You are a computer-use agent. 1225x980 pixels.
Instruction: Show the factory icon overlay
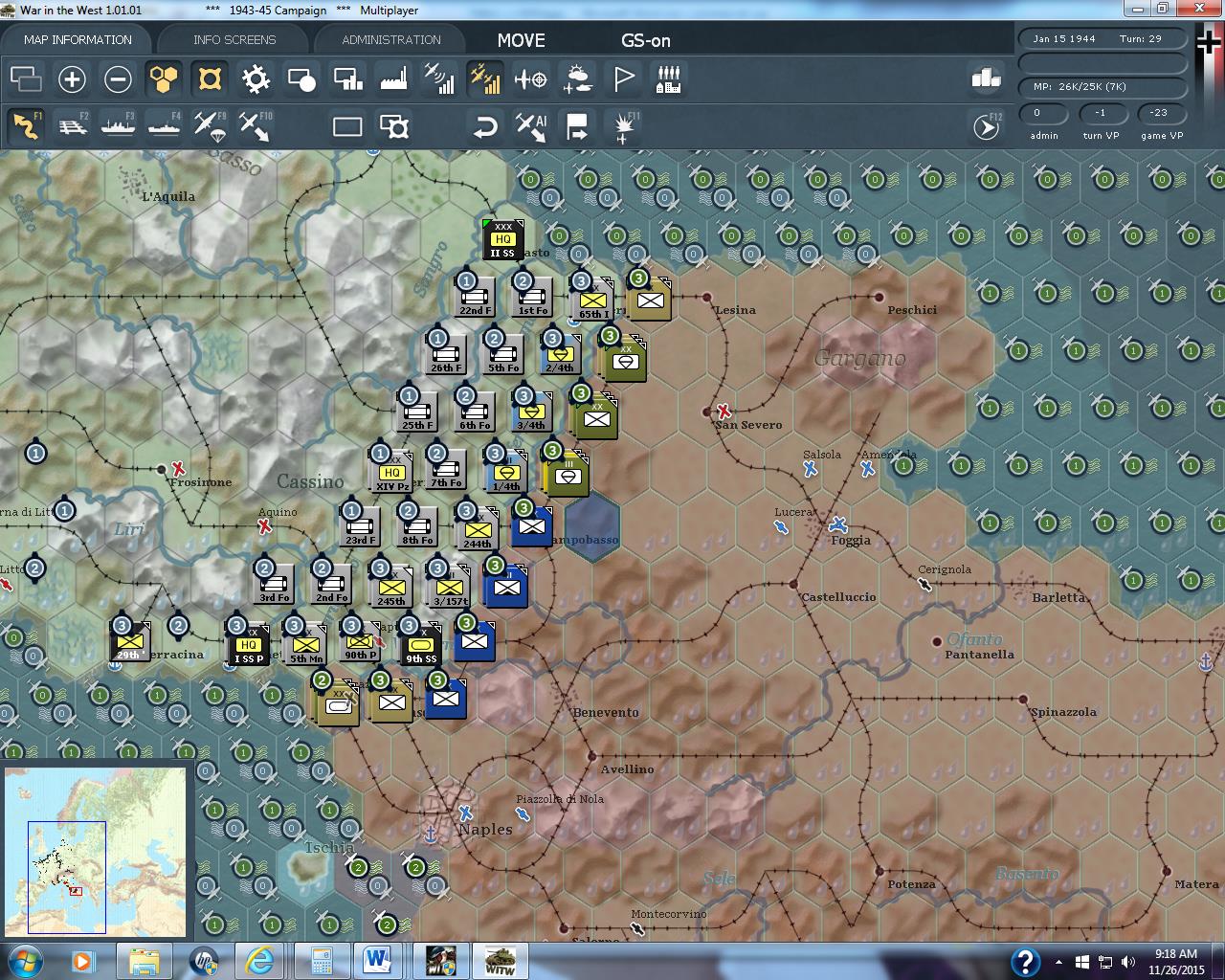tap(393, 78)
